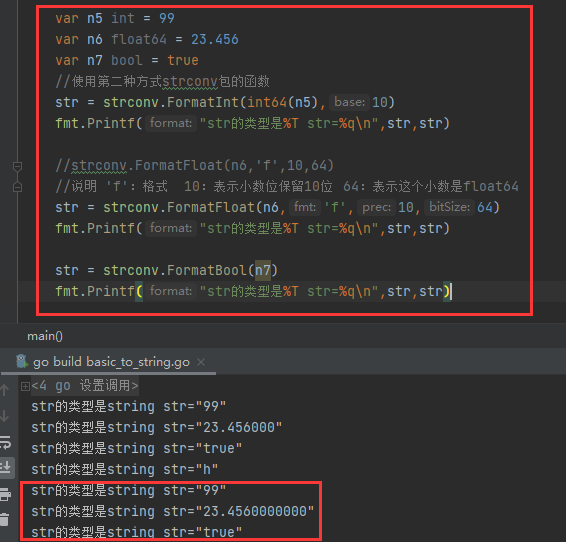Viewport: 566px width, 542px height.
Task: Click the fold end marker beside 说明 comment
Action: pyautogui.click(x=17, y=187)
